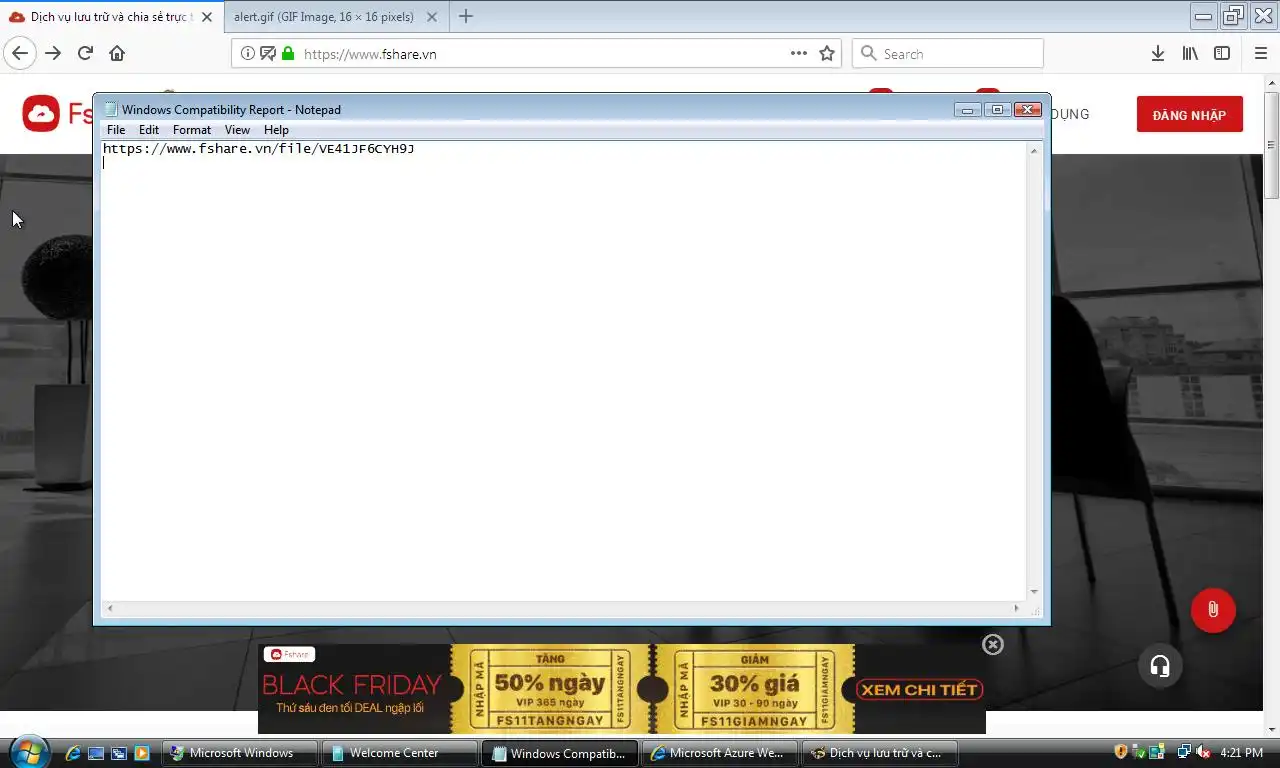Viewport: 1280px width, 768px height.
Task: Click the Fshare cloud logo
Action: (41, 114)
